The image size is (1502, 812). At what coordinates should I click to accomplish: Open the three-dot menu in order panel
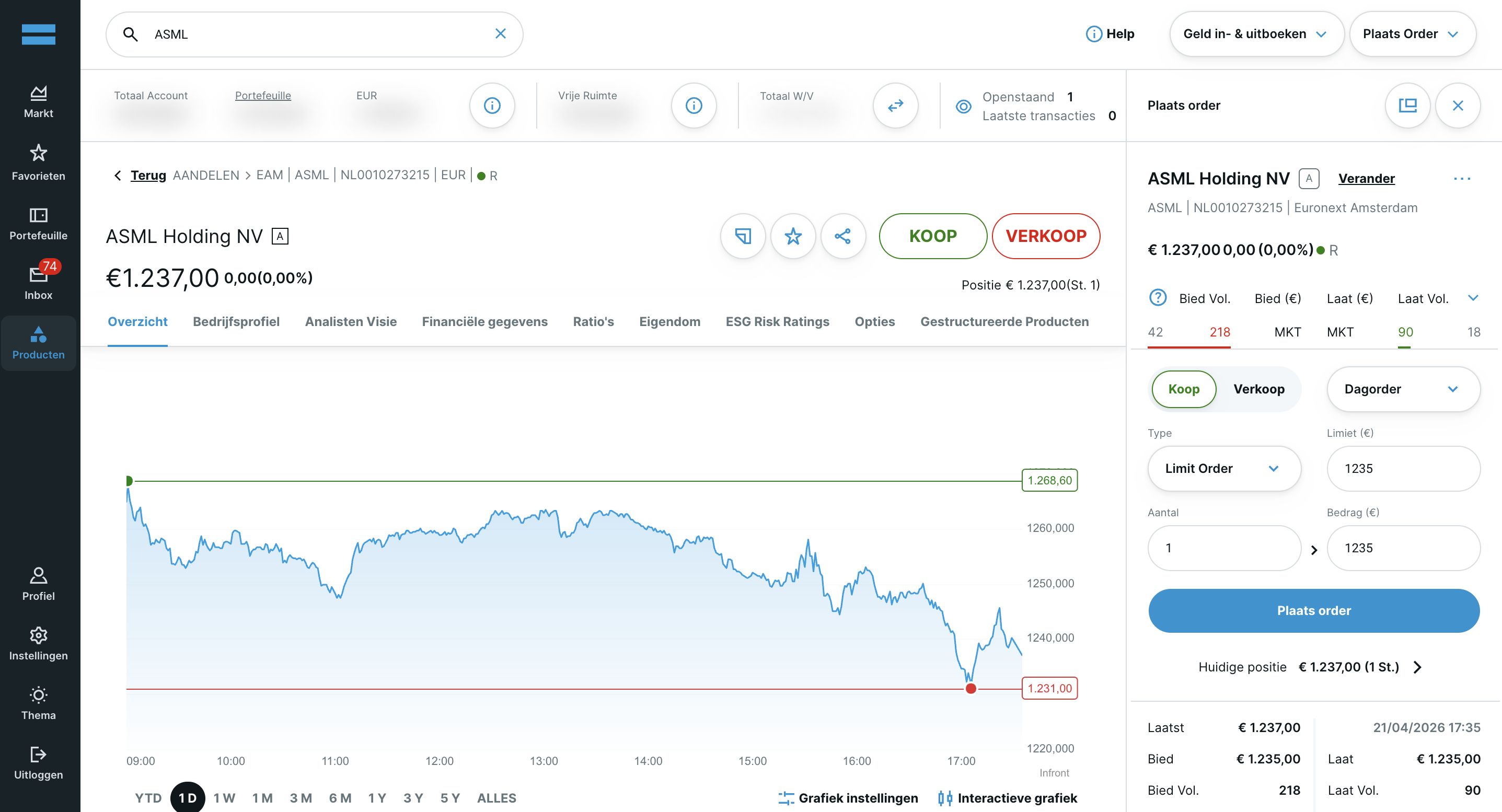coord(1462,178)
